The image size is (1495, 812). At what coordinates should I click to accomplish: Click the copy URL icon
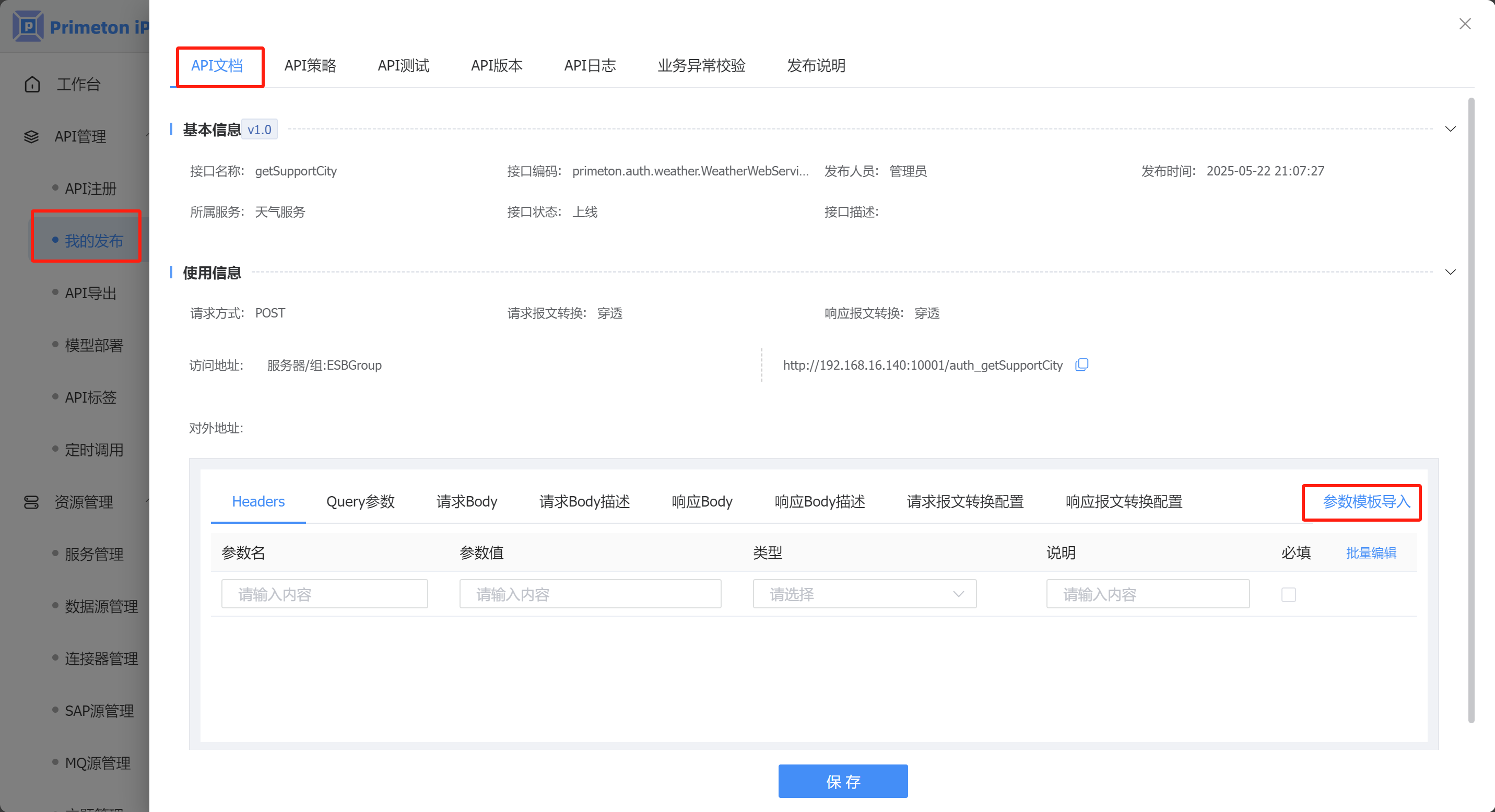[1081, 365]
